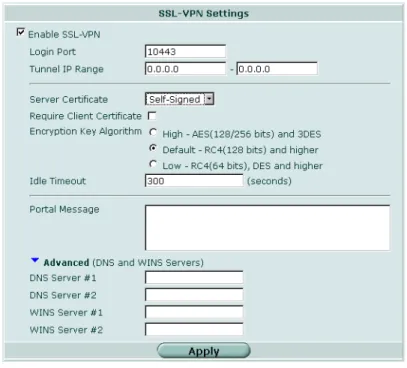407x368 pixels.
Task: Click the Idle Timeout label
Action: (x=58, y=181)
